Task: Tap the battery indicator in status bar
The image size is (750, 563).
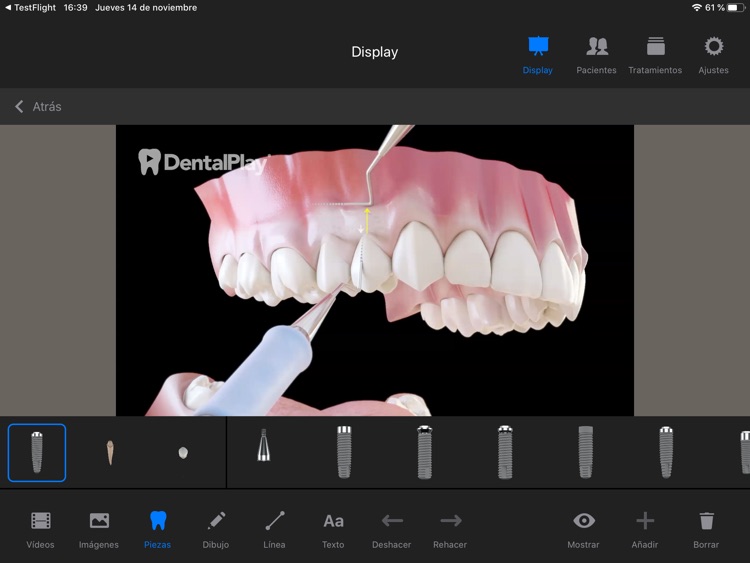Action: pyautogui.click(x=736, y=8)
